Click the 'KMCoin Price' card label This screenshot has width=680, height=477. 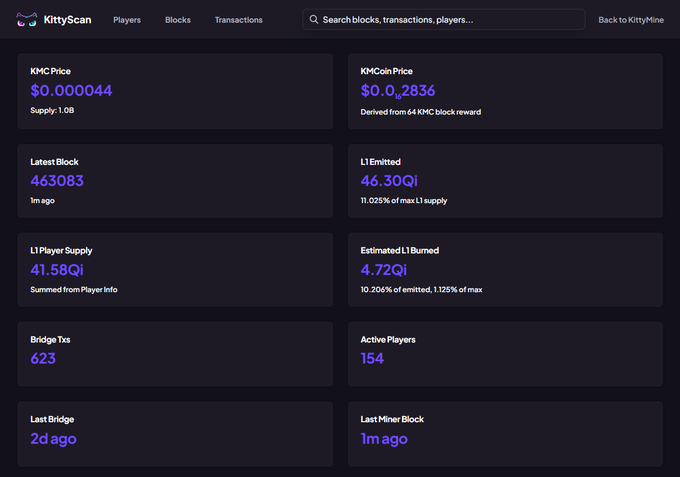point(386,71)
